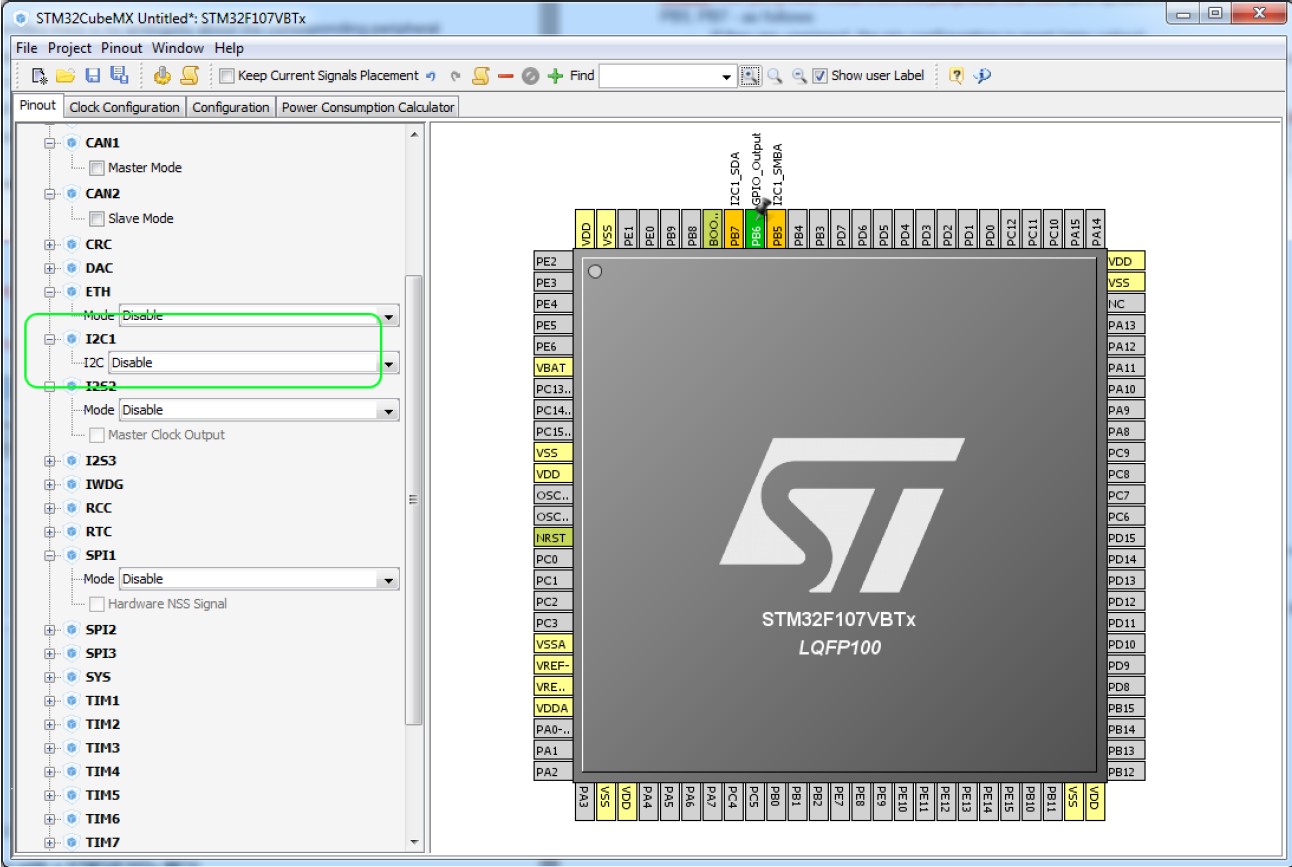Switch to the Clock Configuration tab
The image size is (1292, 867).
[125, 107]
